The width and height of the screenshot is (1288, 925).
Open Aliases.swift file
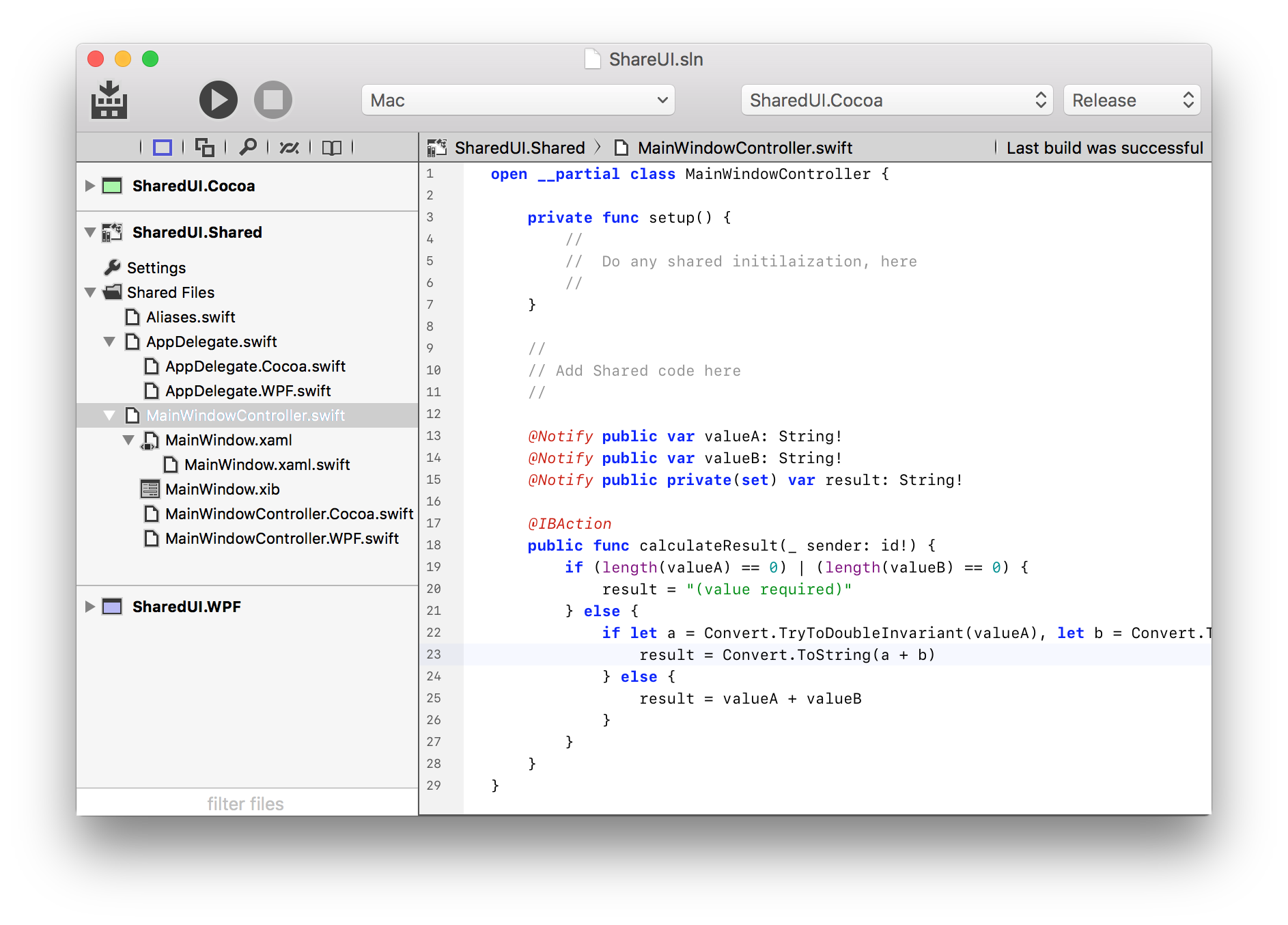click(191, 317)
